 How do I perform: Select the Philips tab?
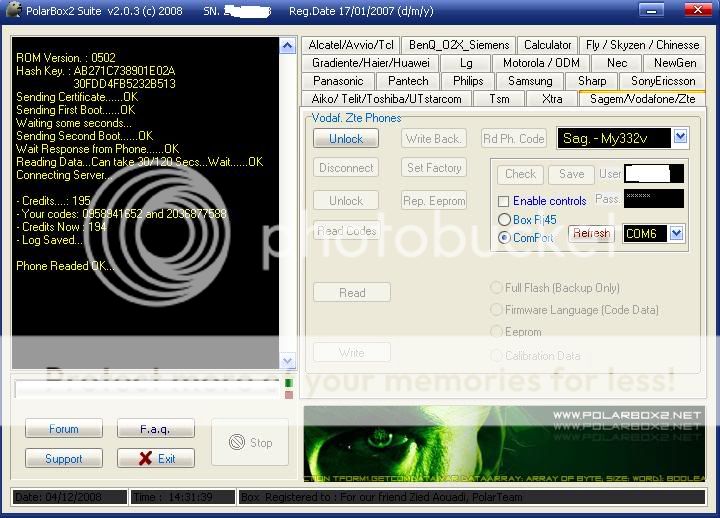click(x=468, y=81)
